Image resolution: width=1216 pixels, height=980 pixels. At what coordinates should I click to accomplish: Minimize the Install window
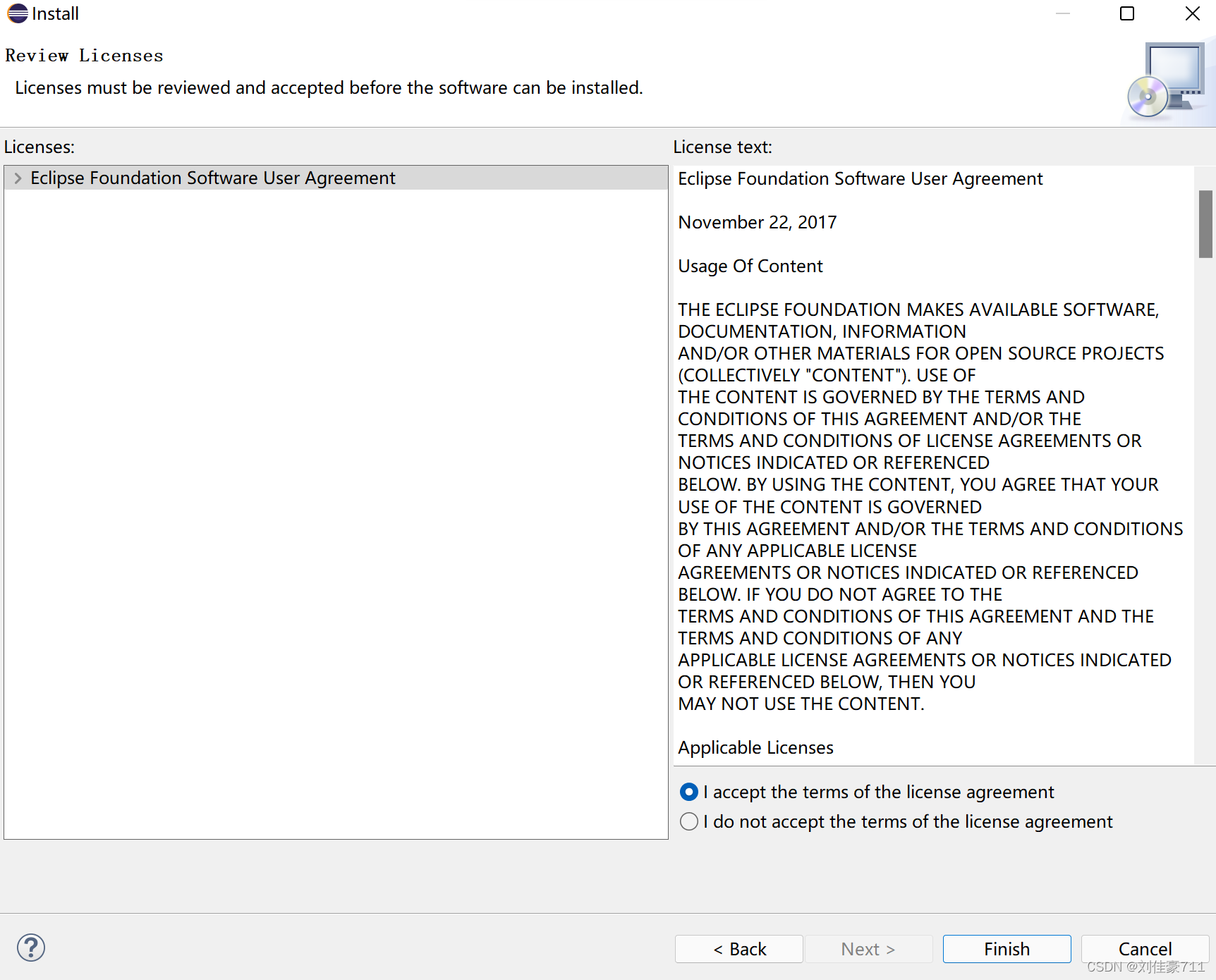pos(1063,13)
